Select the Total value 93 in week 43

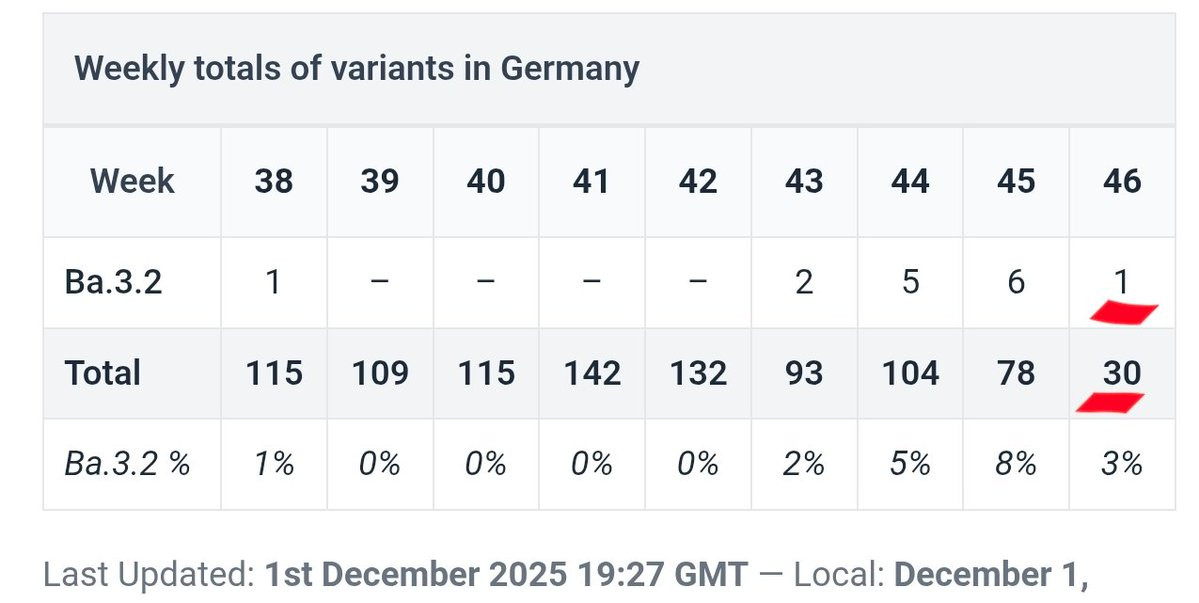[x=804, y=373]
